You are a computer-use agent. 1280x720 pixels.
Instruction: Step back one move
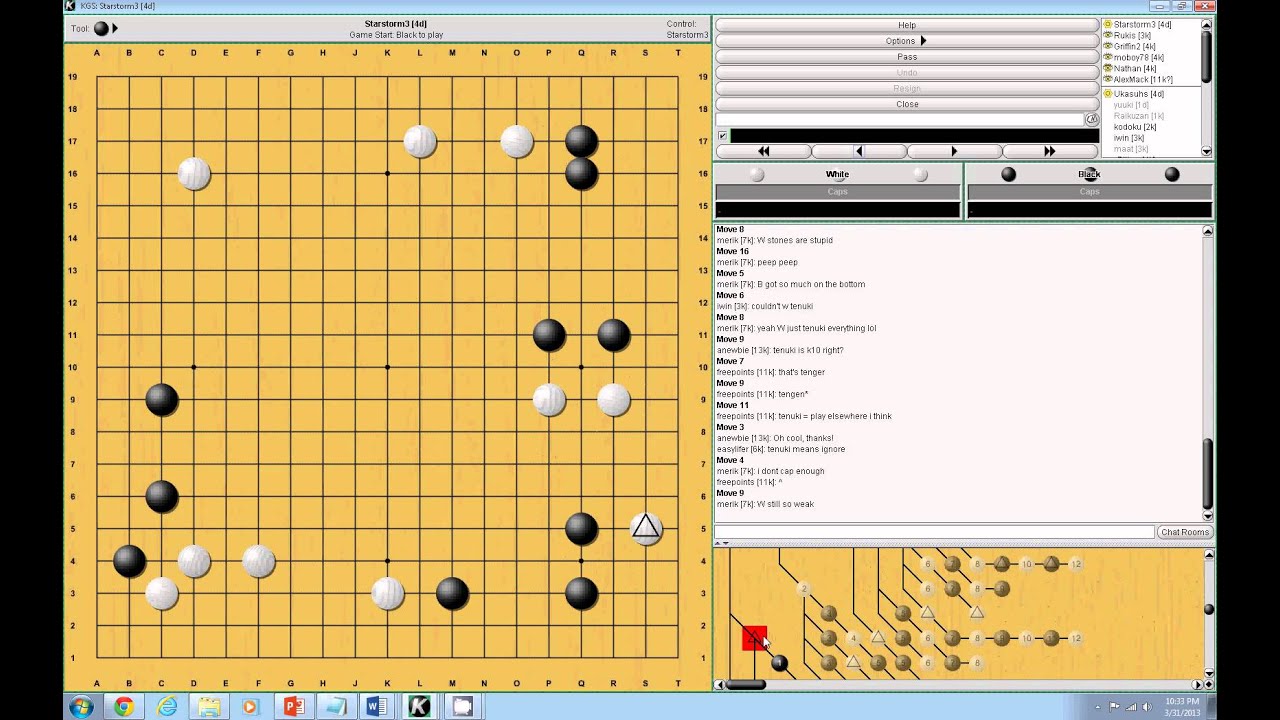(858, 151)
